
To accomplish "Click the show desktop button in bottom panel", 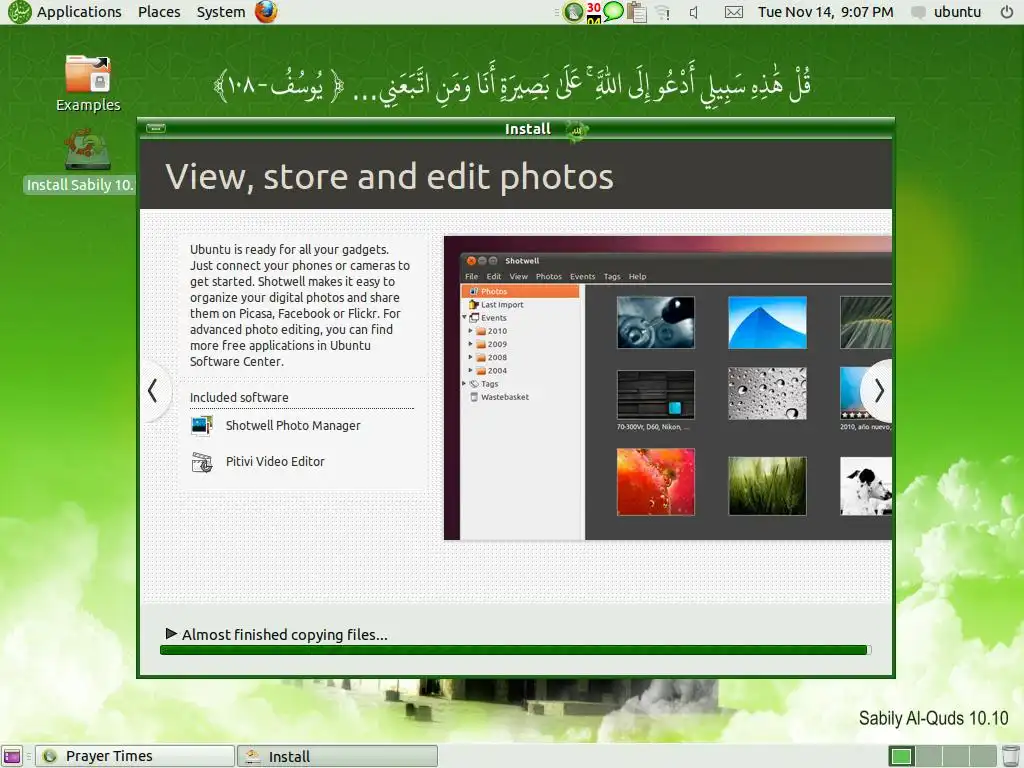I will pos(12,756).
